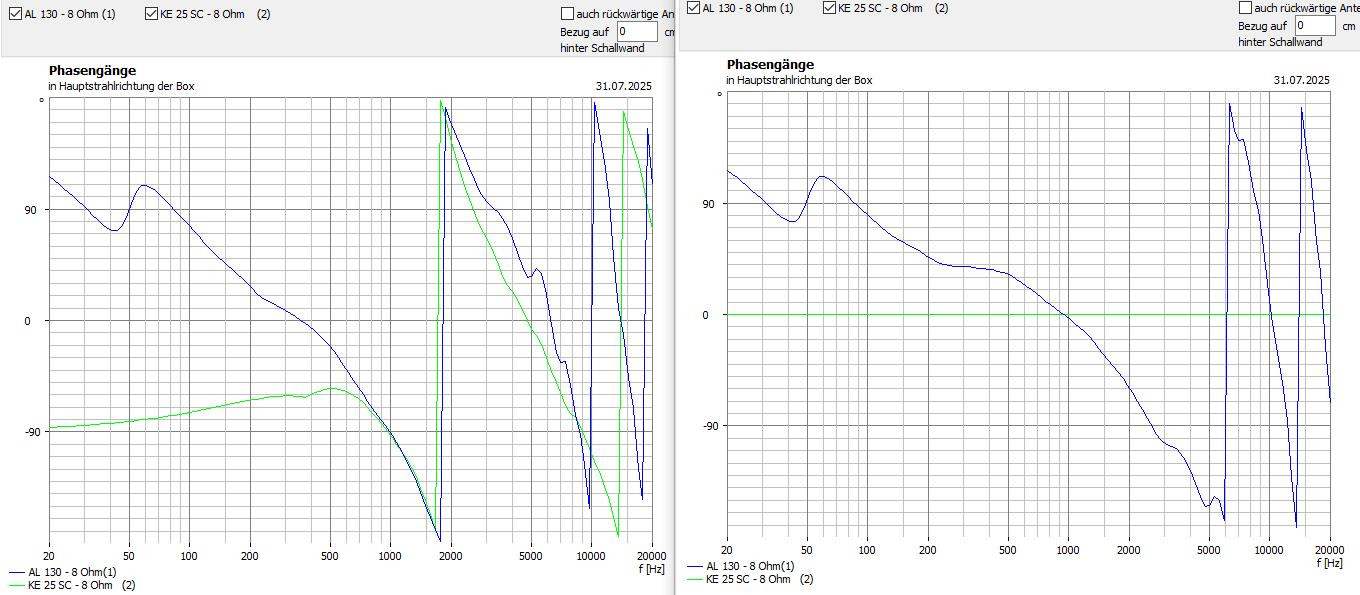Click the date 31.07.2025 in right window

pos(1302,80)
